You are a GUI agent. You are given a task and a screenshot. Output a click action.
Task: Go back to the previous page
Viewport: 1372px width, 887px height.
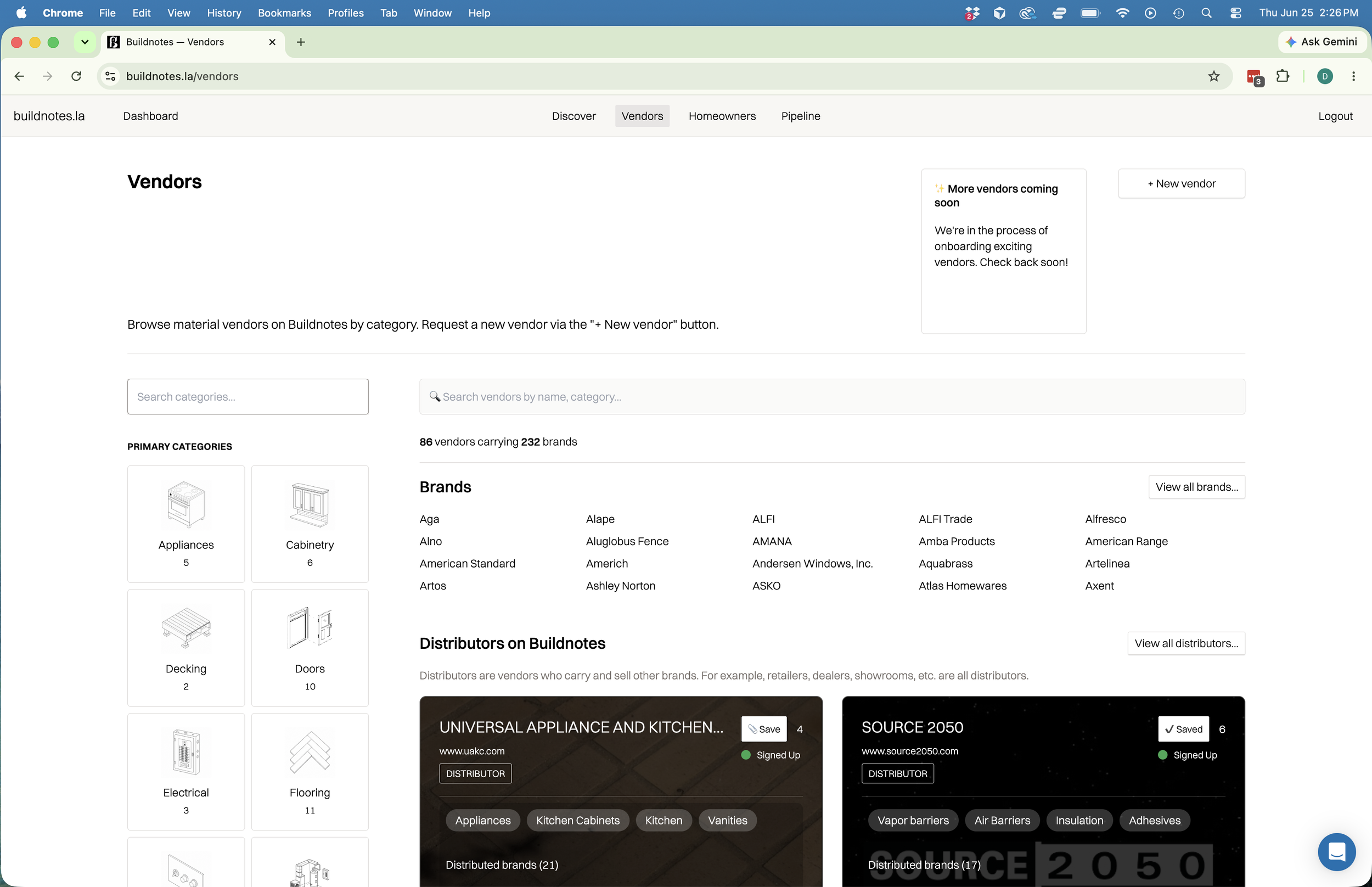[x=19, y=76]
